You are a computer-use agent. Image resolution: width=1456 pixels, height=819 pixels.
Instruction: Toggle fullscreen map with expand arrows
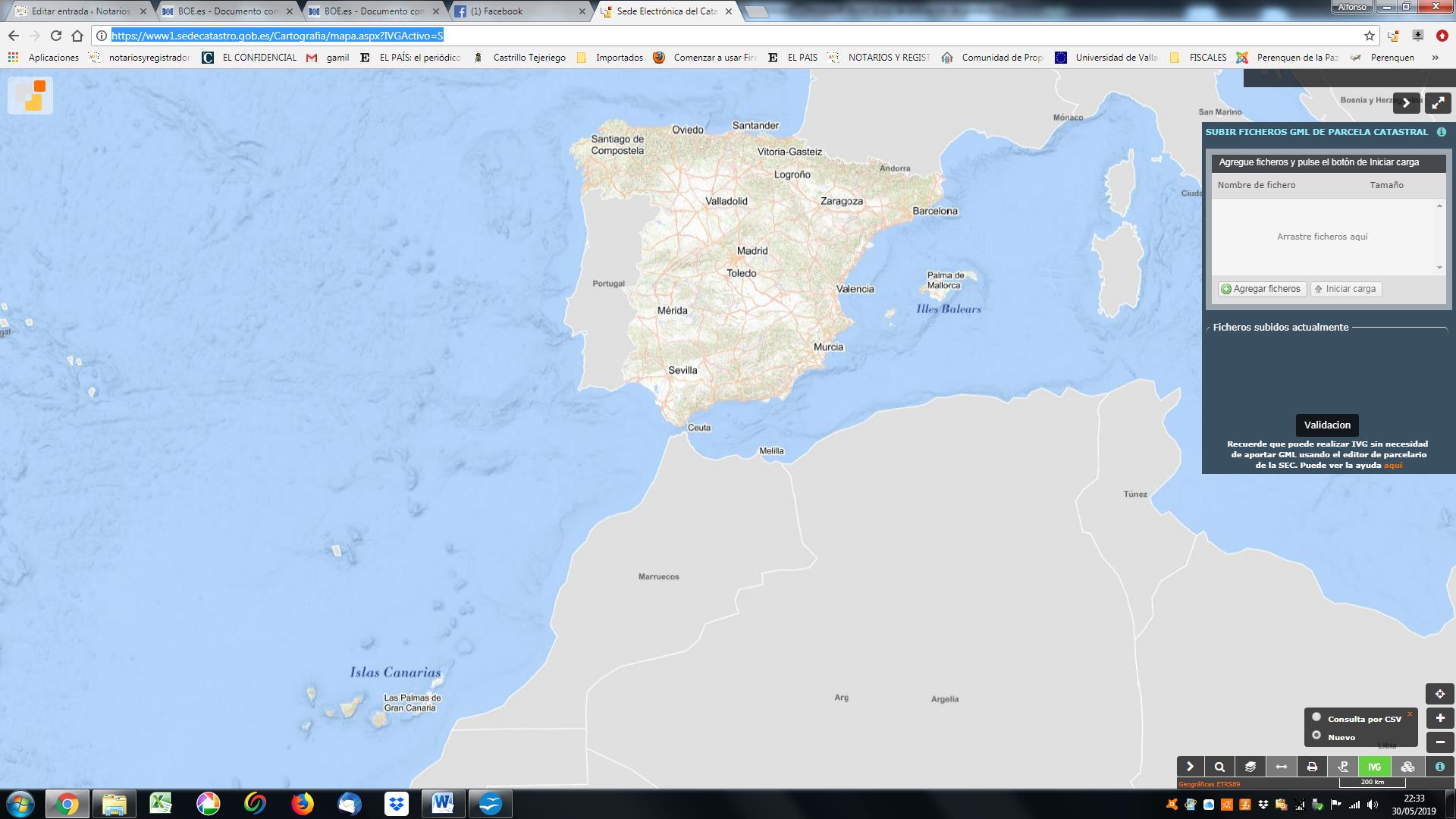point(1438,103)
